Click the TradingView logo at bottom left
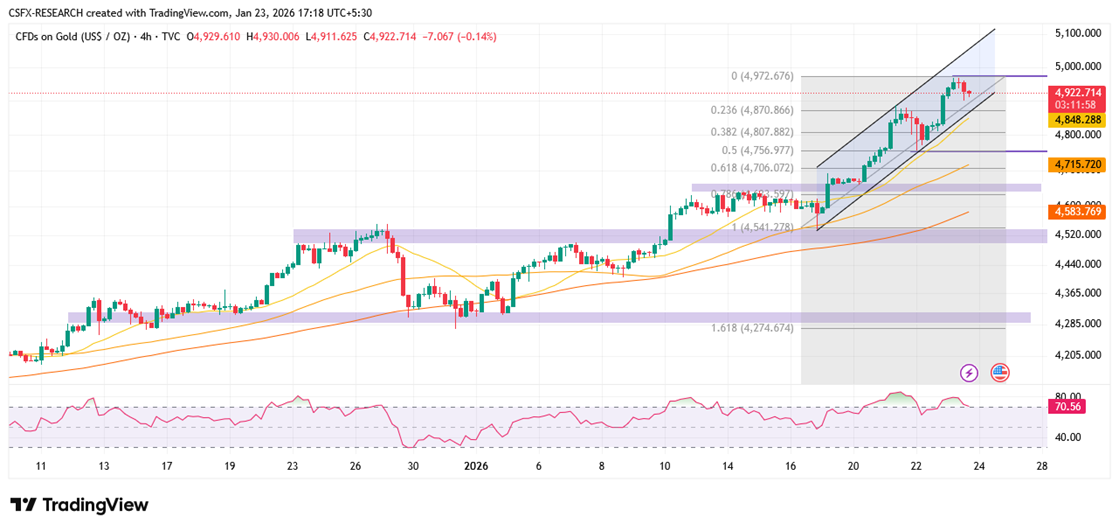1119x531 pixels. (79, 505)
